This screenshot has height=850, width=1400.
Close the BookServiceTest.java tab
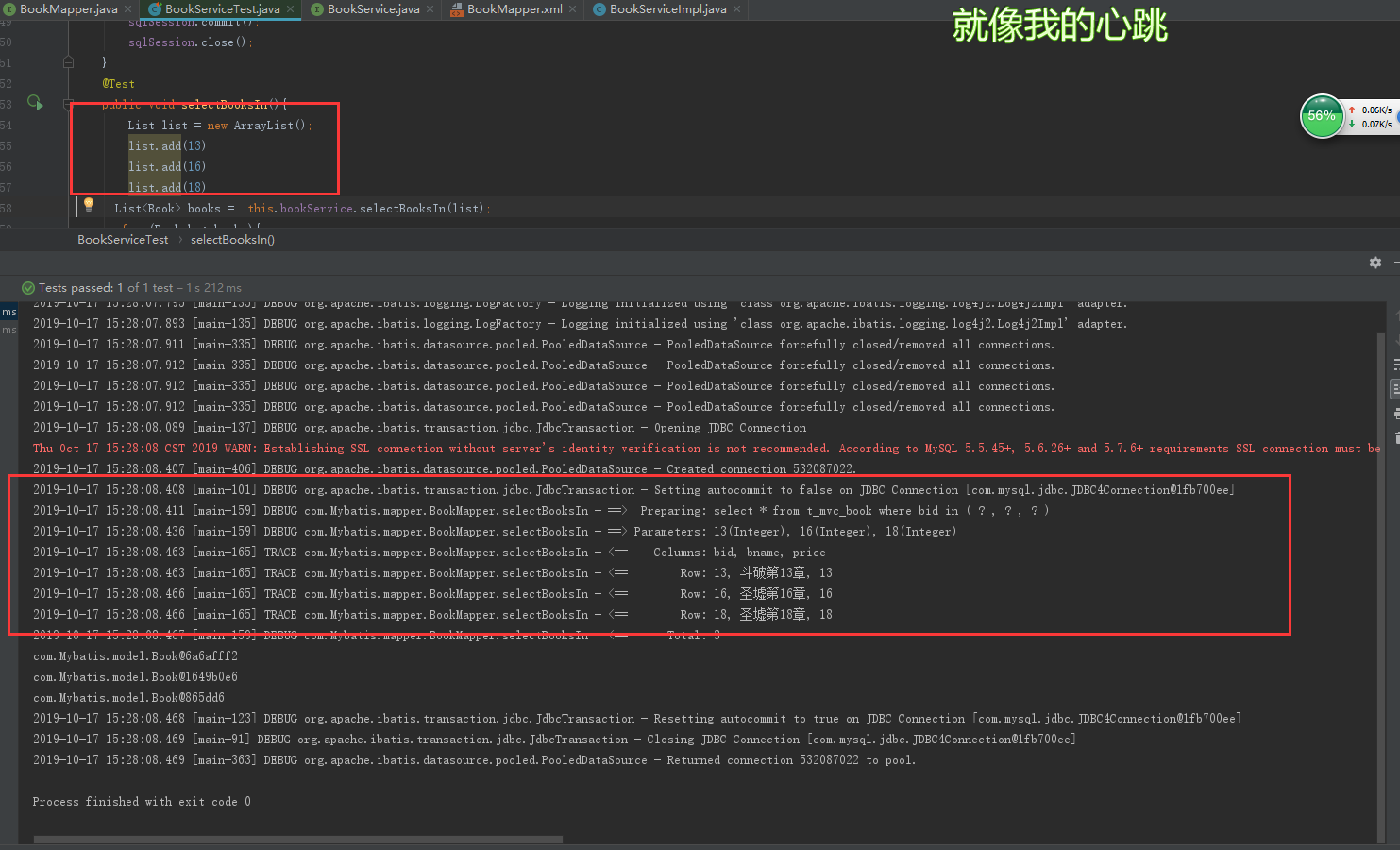pos(291,9)
